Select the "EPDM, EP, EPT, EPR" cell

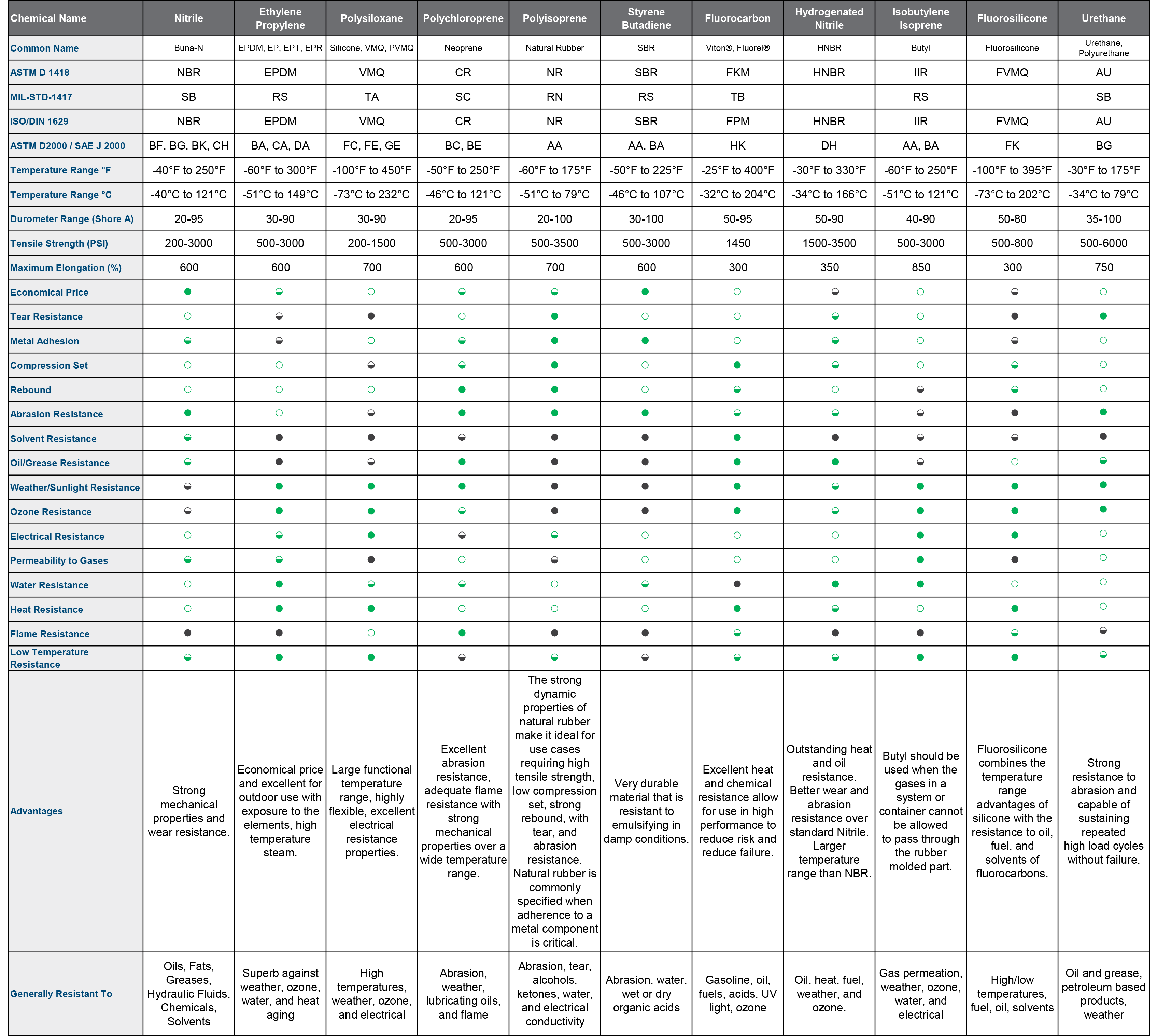(x=280, y=48)
